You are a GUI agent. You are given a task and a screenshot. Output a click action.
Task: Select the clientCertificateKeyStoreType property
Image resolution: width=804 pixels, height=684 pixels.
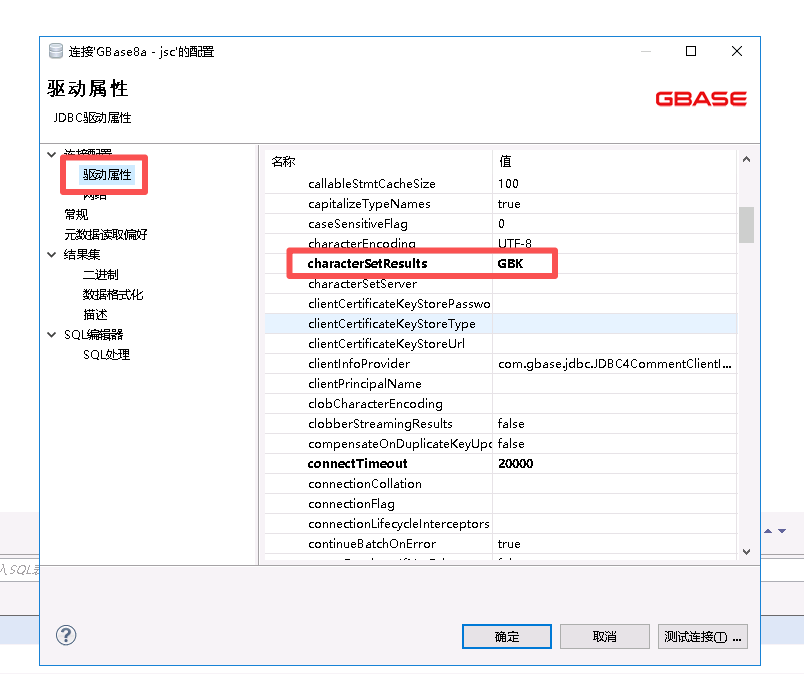[392, 324]
